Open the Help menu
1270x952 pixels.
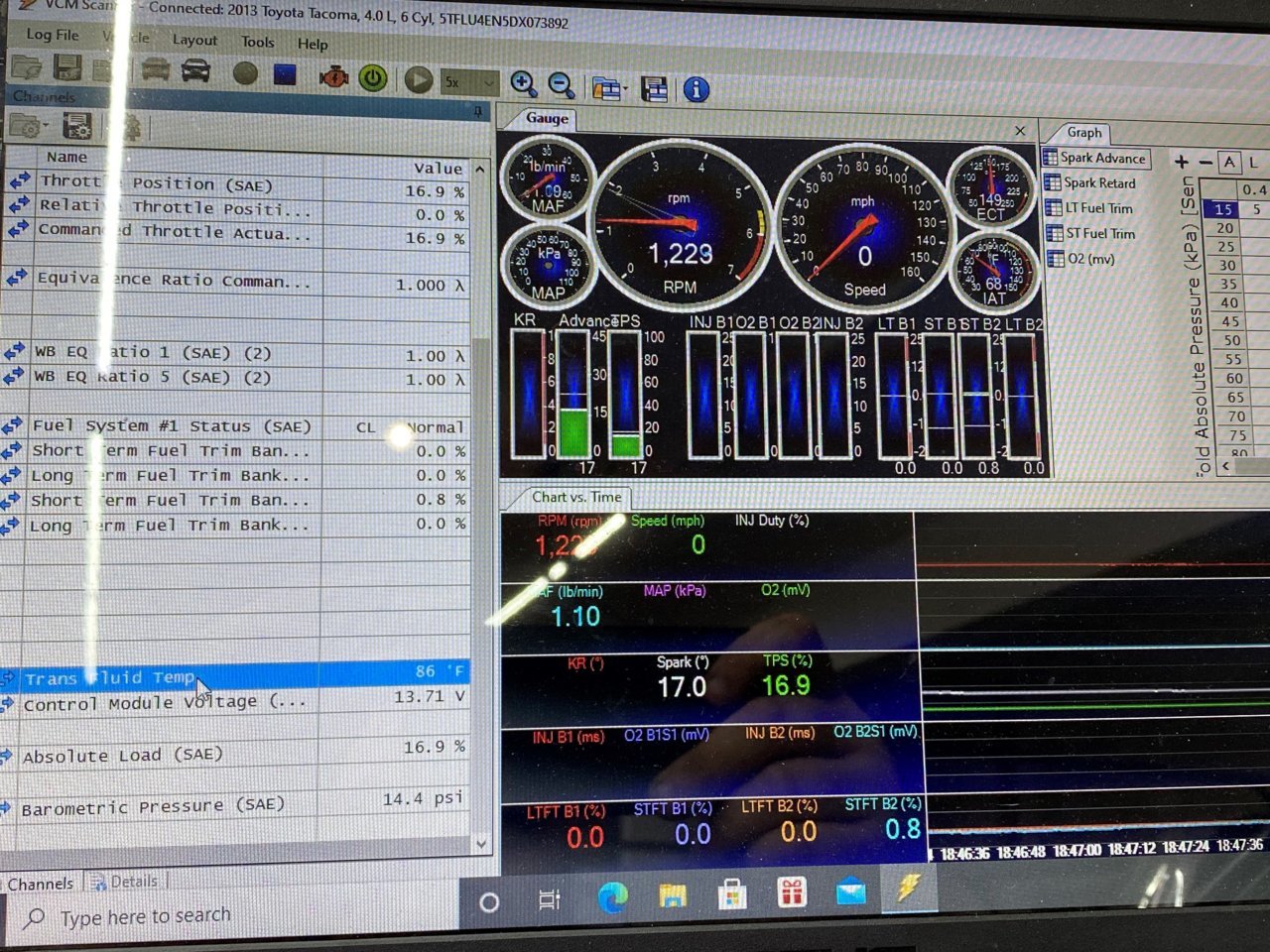click(313, 44)
